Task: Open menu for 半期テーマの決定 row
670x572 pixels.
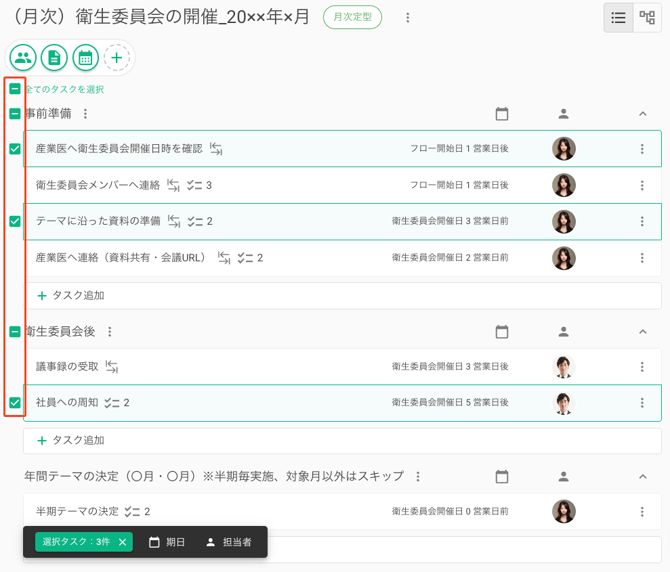Action: pyautogui.click(x=642, y=511)
